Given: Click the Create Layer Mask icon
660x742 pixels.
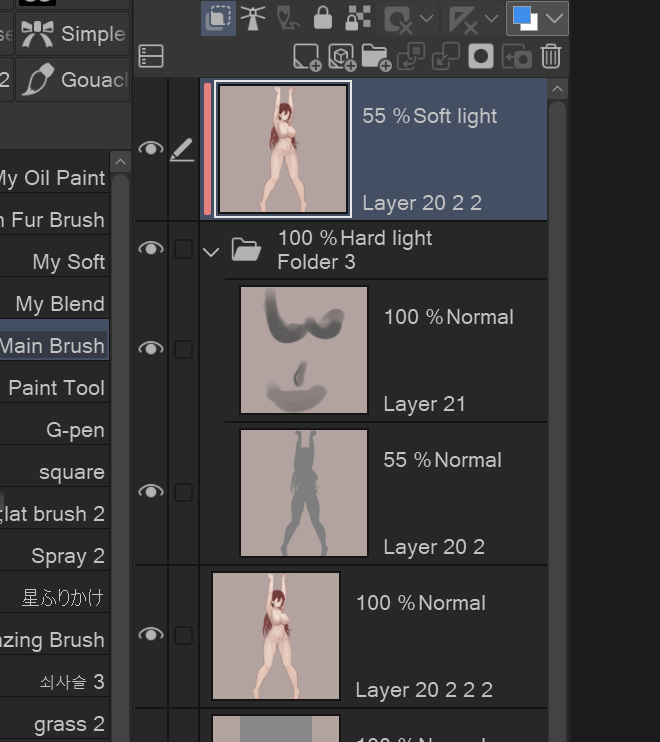Looking at the screenshot, I should (x=481, y=57).
